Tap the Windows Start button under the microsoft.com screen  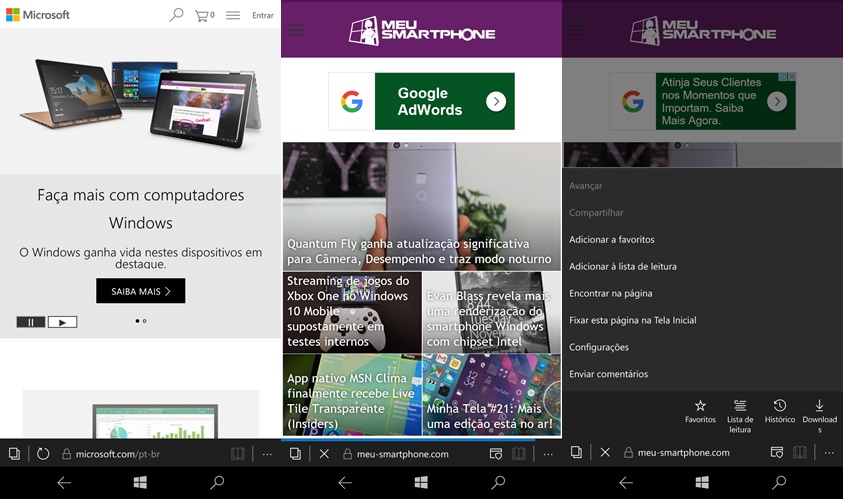point(140,482)
